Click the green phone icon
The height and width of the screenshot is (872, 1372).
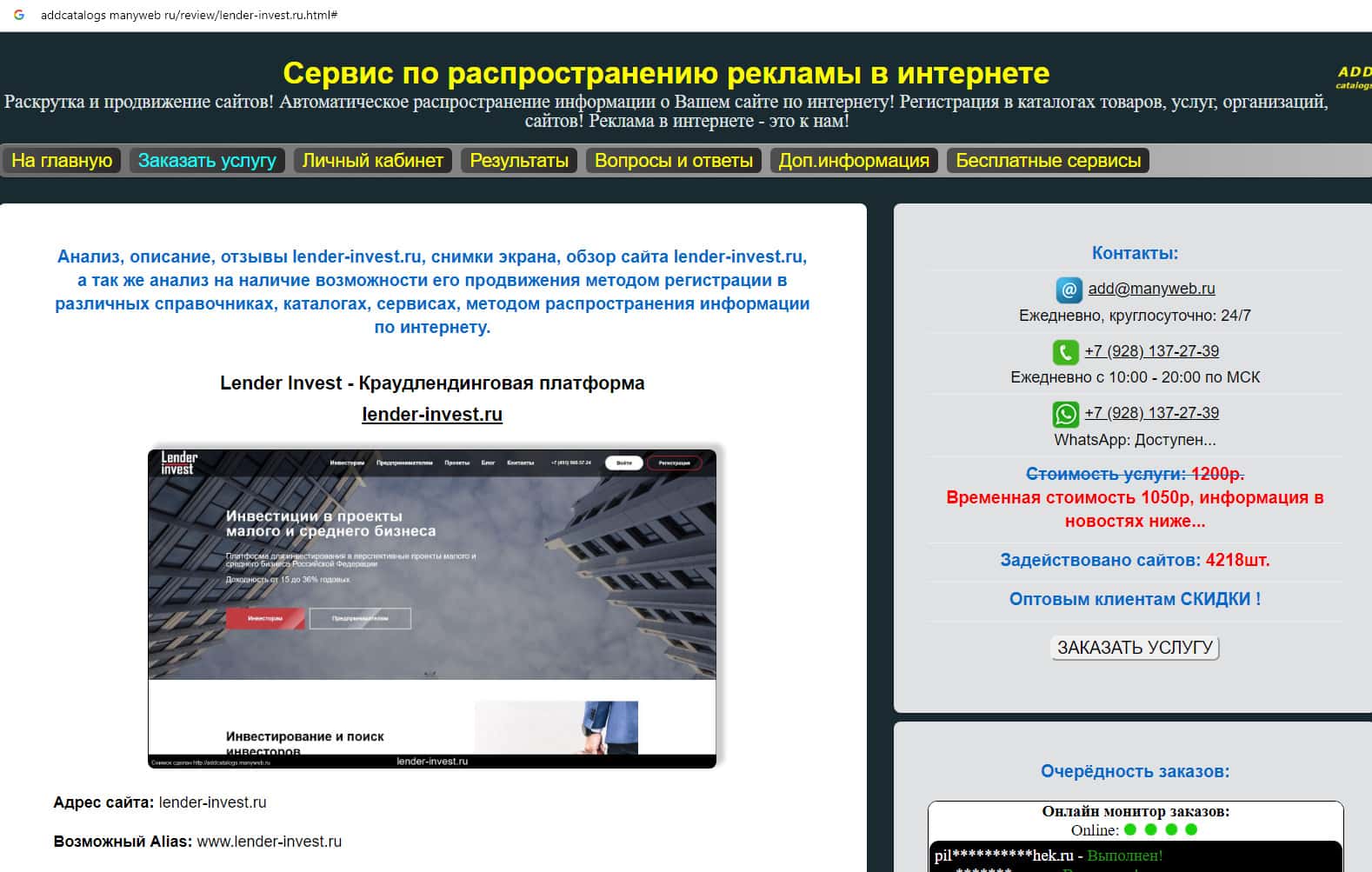(x=1065, y=352)
